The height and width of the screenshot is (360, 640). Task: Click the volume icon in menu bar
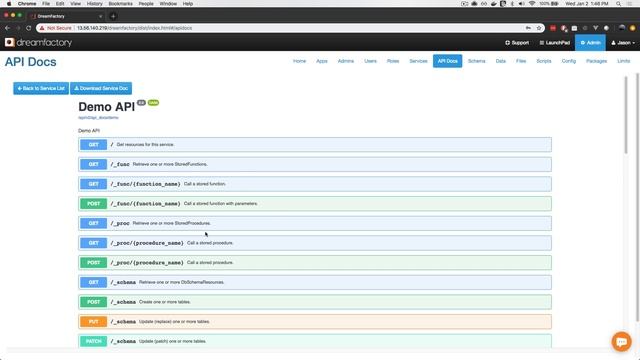click(521, 4)
